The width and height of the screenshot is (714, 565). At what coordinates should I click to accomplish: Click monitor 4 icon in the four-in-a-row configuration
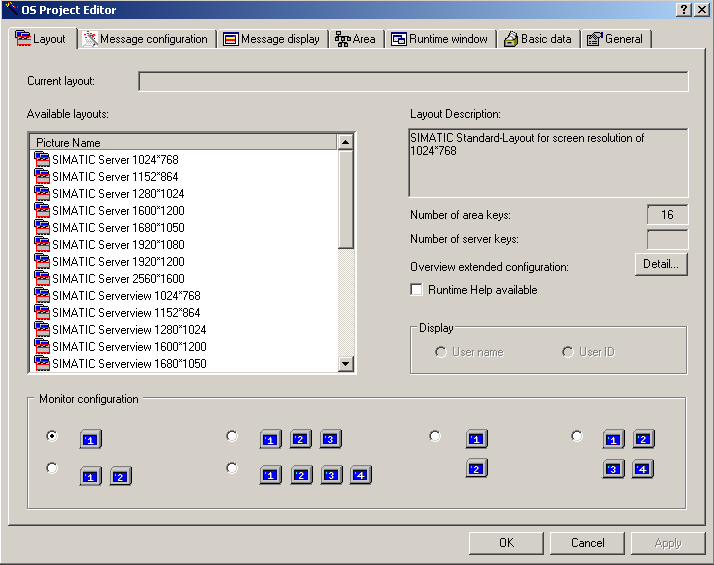tap(361, 476)
